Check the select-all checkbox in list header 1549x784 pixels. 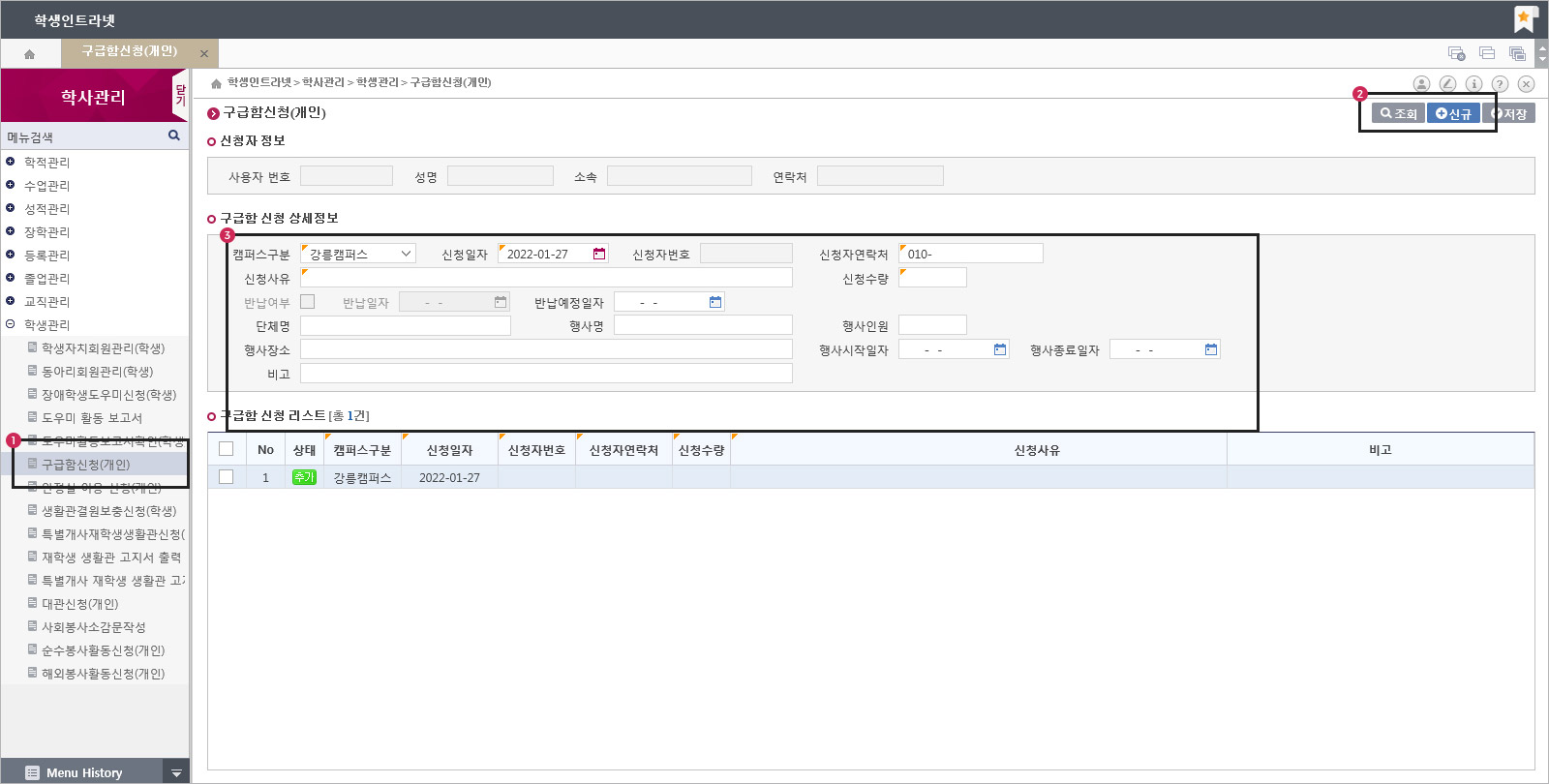(x=227, y=449)
